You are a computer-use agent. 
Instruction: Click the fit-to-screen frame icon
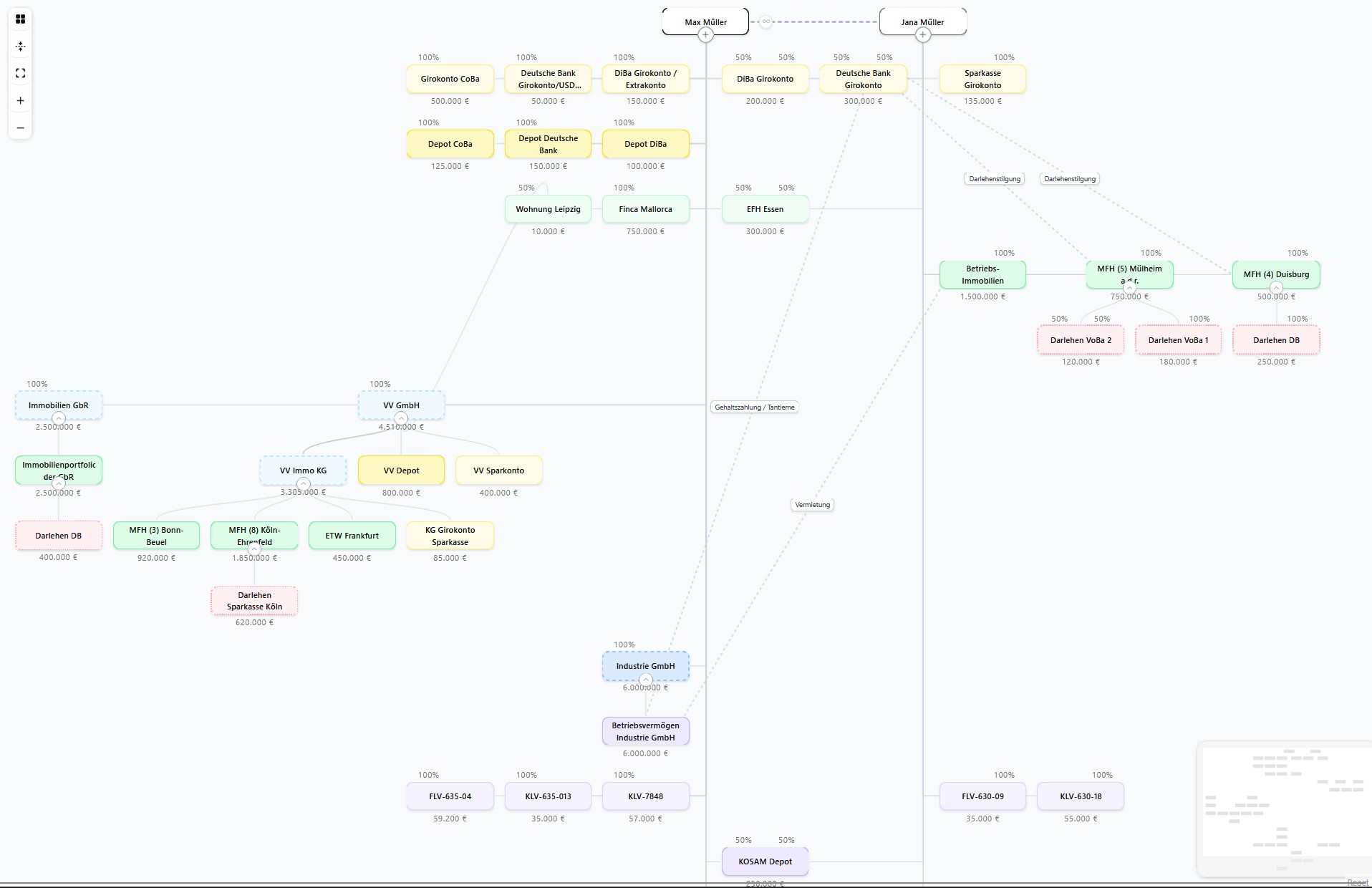[20, 74]
